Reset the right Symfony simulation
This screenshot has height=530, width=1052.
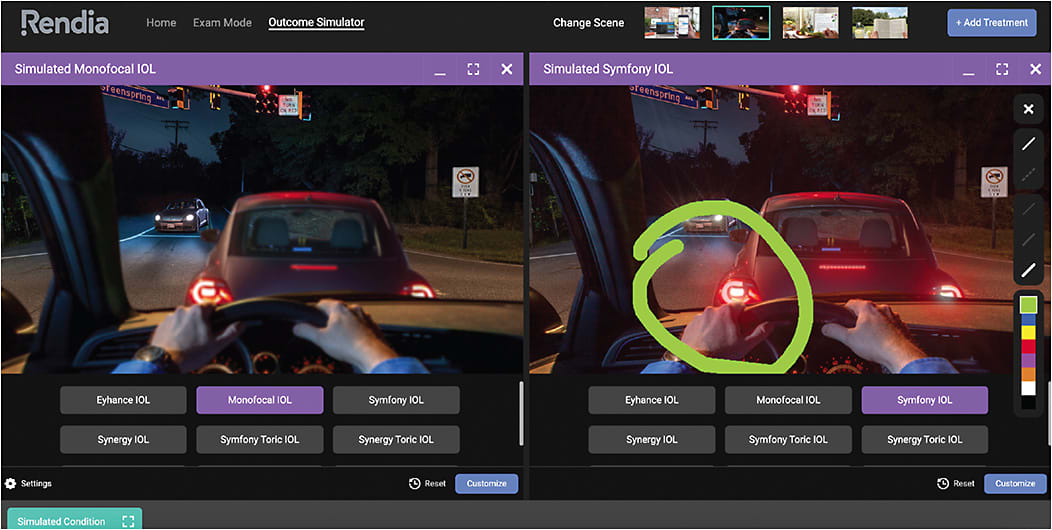click(x=956, y=484)
